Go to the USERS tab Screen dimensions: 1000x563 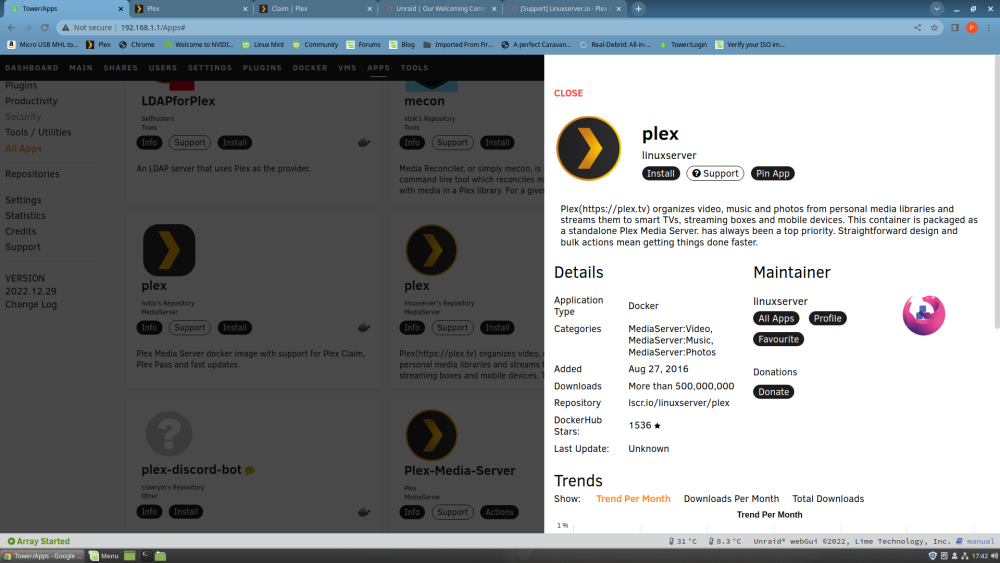pos(163,68)
